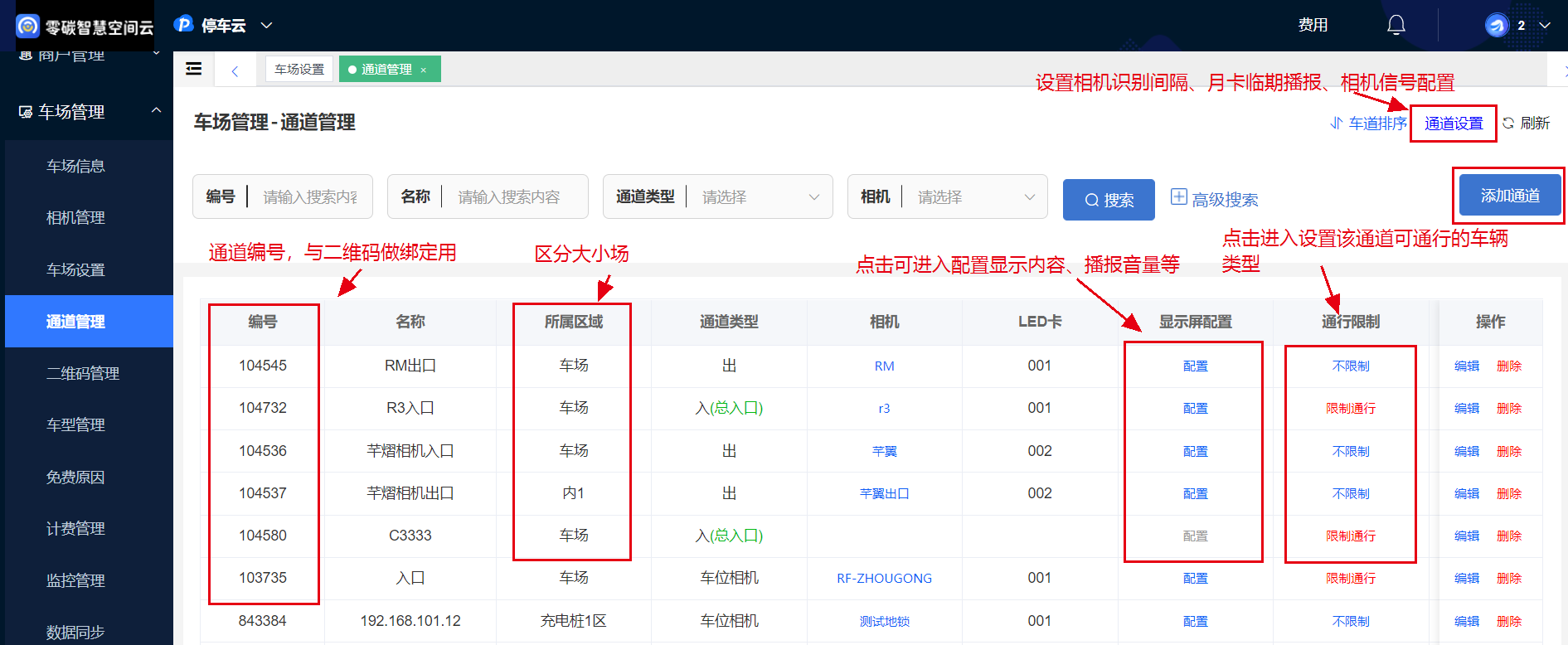Click 编辑 for row 104536
The height and width of the screenshot is (645, 1568).
click(1467, 451)
